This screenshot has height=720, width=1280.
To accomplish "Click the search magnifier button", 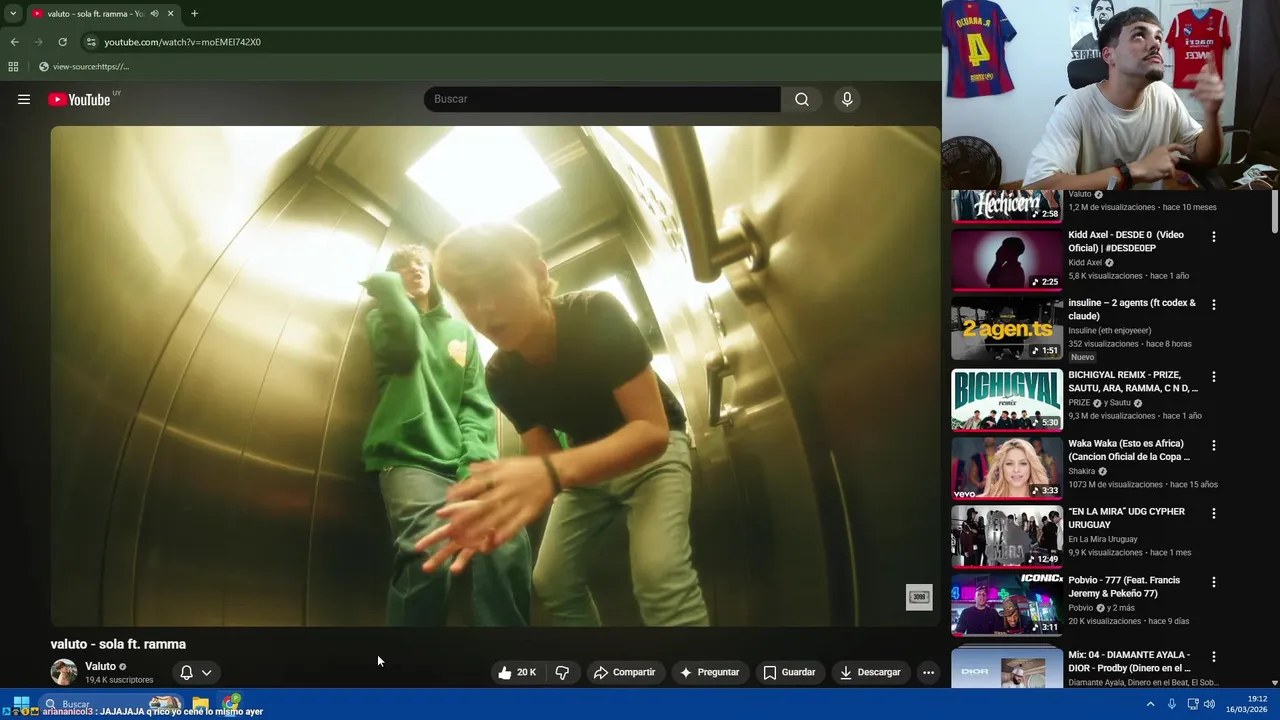I will [x=802, y=99].
